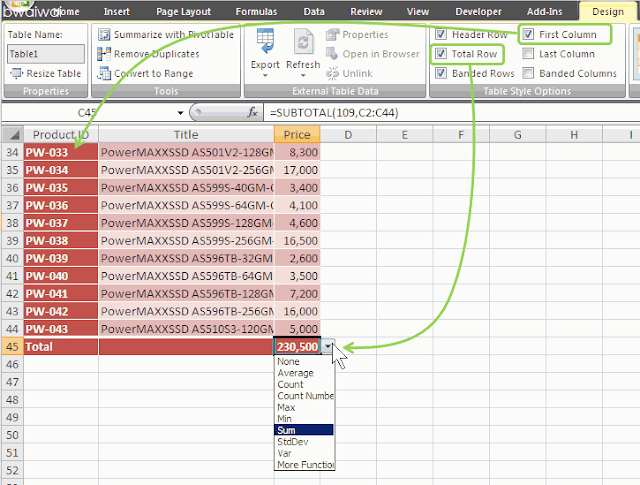This screenshot has height=485, width=640.
Task: Switch to the Page Layout tab
Action: coord(183,12)
